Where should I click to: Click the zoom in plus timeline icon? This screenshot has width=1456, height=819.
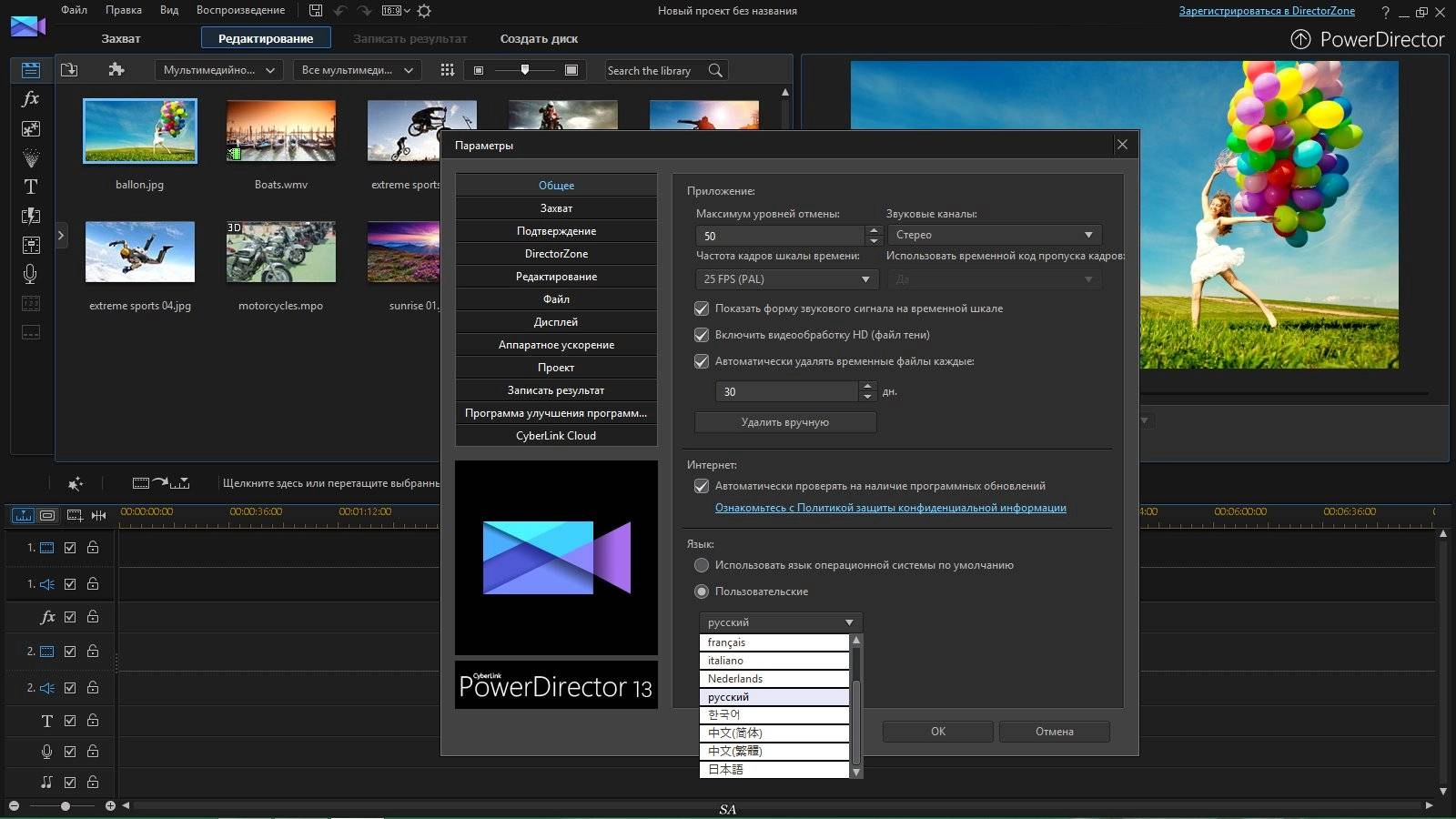click(x=110, y=806)
